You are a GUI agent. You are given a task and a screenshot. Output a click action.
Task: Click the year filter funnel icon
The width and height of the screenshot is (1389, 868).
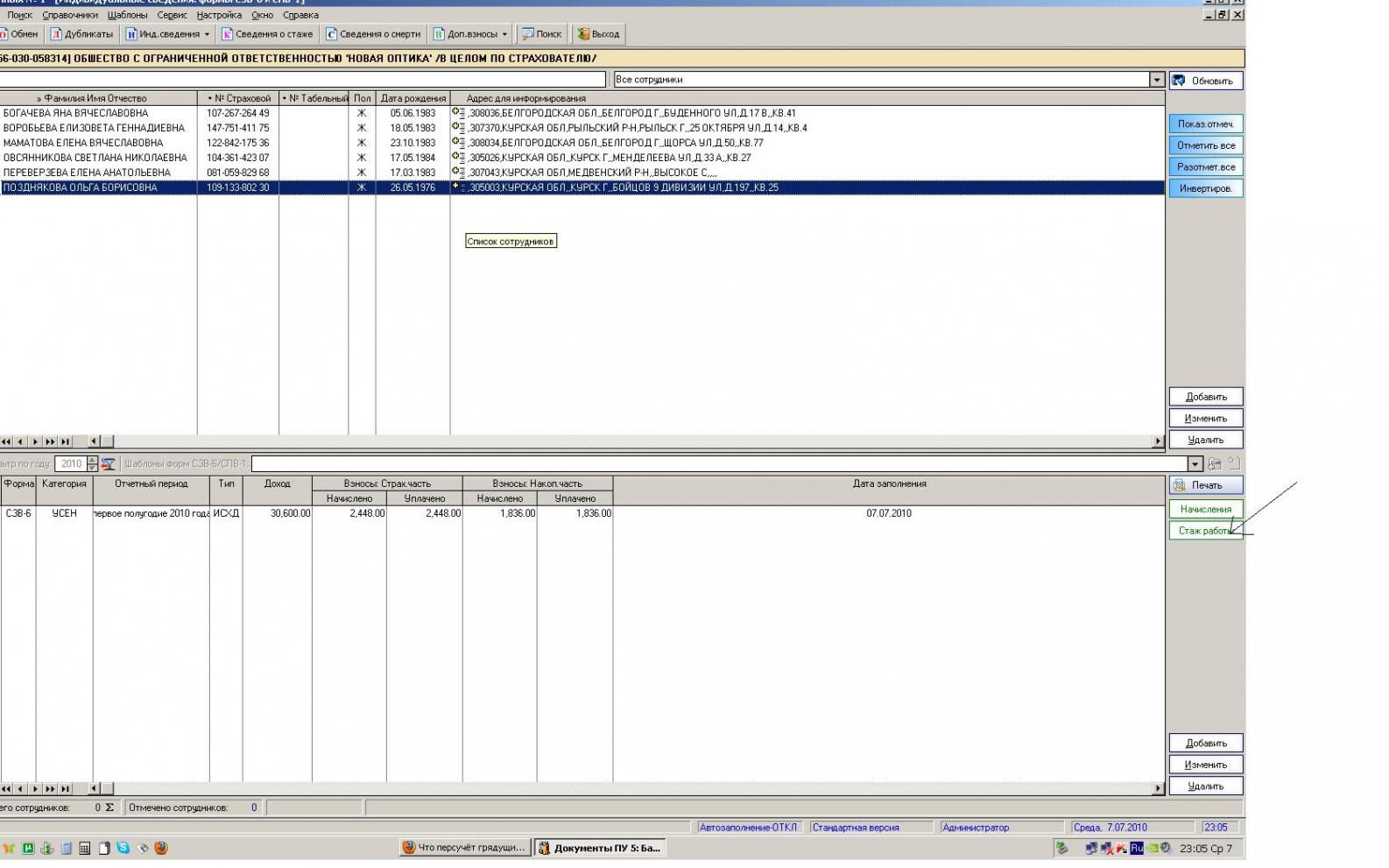[x=109, y=464]
